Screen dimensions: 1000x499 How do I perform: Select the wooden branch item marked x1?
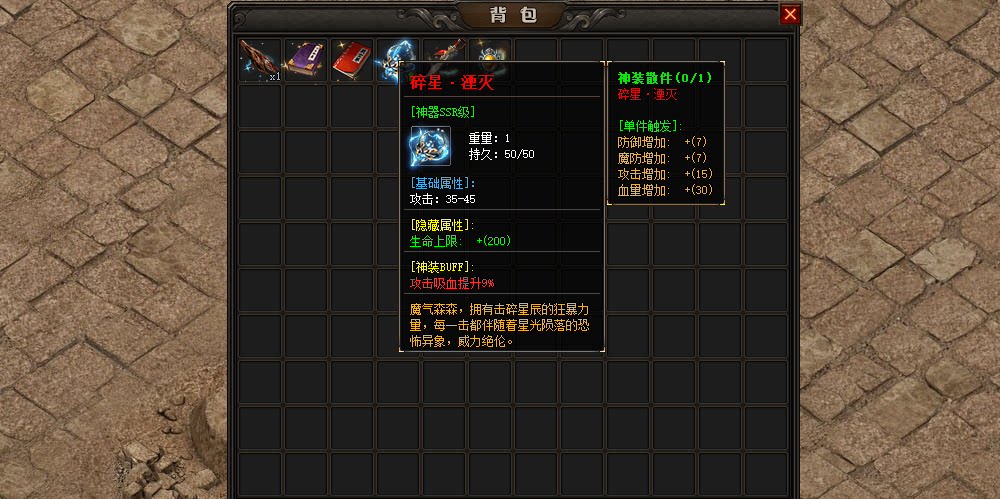(260, 61)
